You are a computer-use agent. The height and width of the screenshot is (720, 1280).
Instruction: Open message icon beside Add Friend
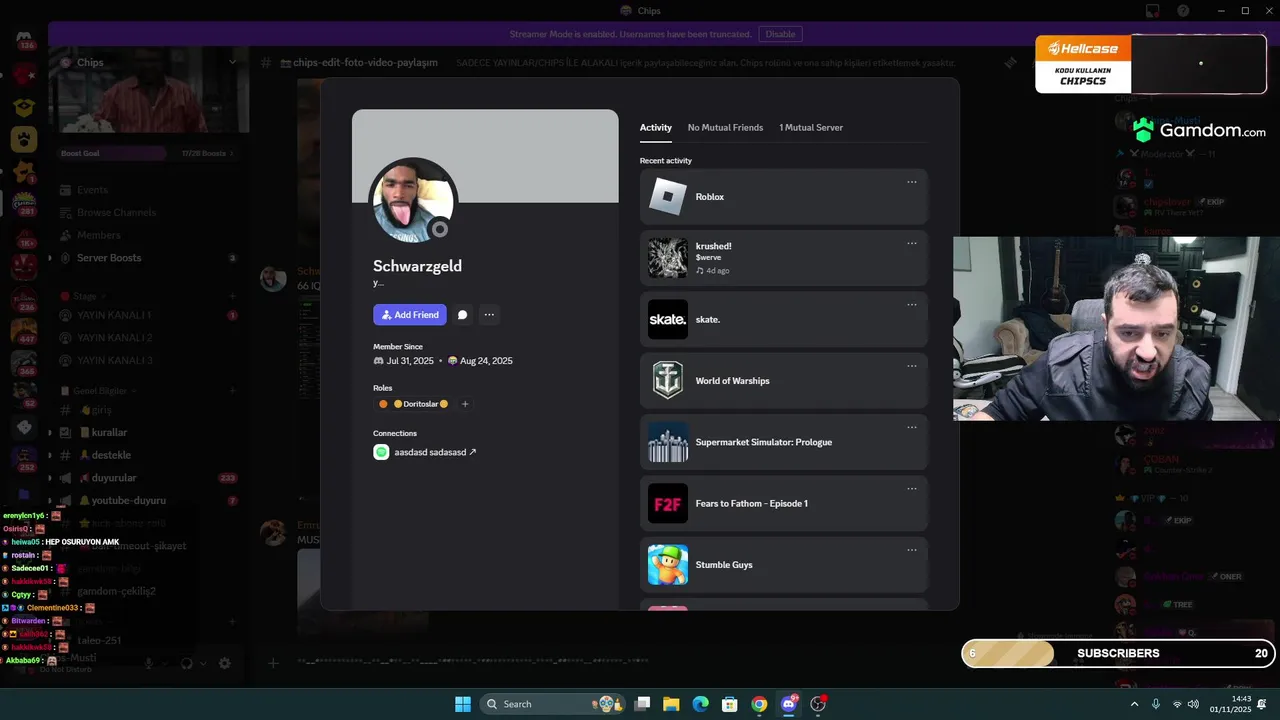pos(463,315)
